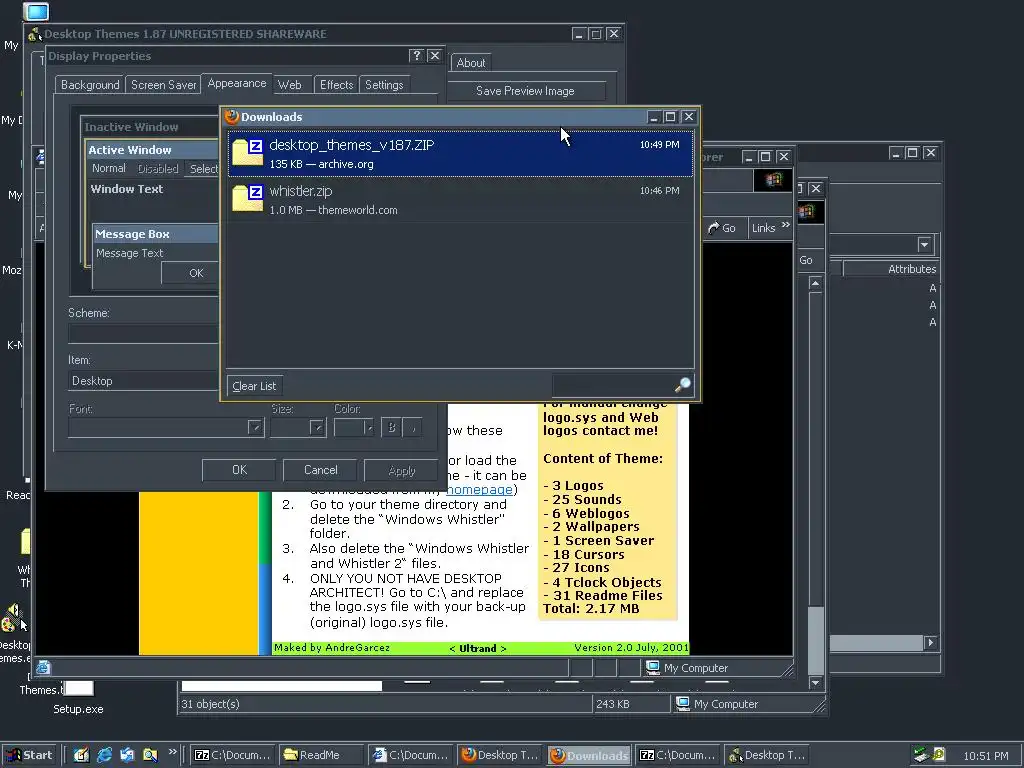Switch to the Settings tab
1024x768 pixels.
pos(384,85)
